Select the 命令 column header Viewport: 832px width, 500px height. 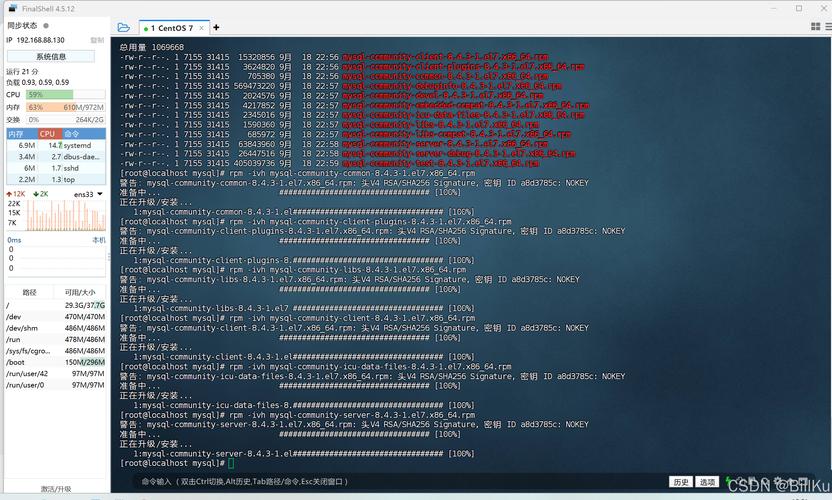pyautogui.click(x=72, y=133)
